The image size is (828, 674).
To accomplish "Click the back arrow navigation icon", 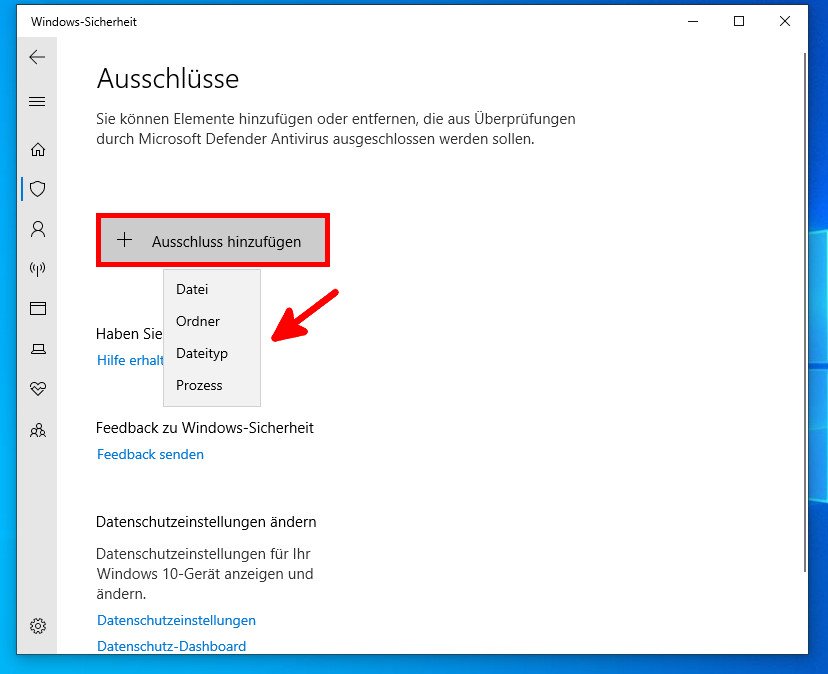I will (x=37, y=57).
